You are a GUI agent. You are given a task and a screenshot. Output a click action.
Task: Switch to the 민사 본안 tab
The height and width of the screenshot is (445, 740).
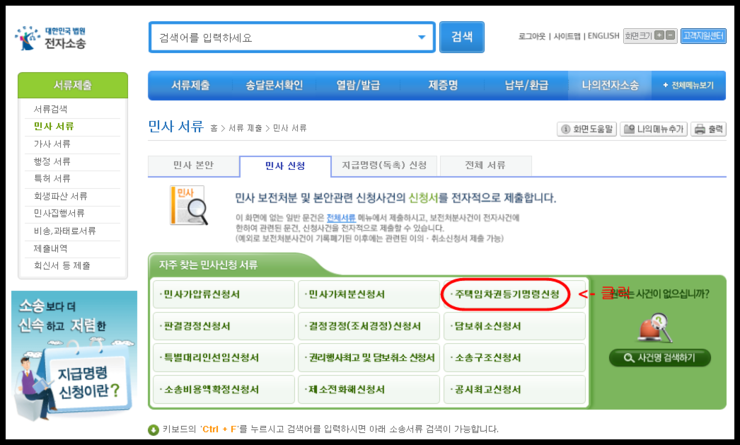pos(193,166)
